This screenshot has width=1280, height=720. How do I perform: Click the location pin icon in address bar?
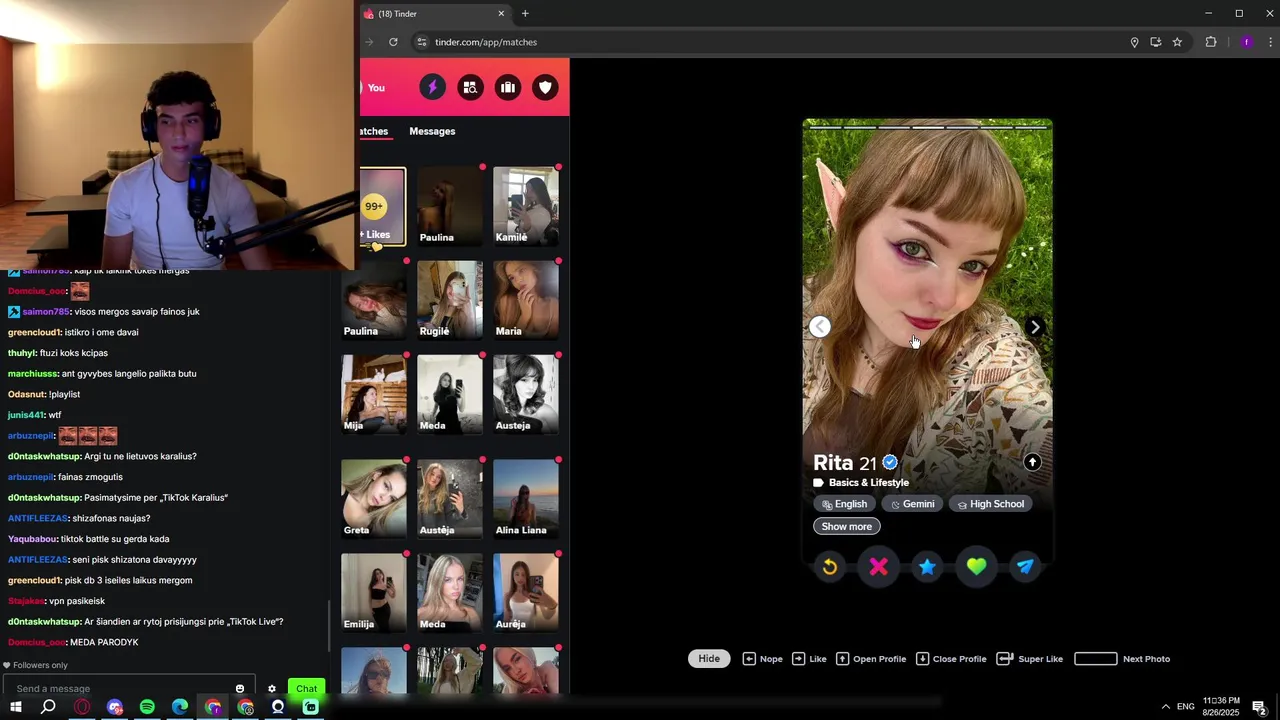click(1134, 42)
